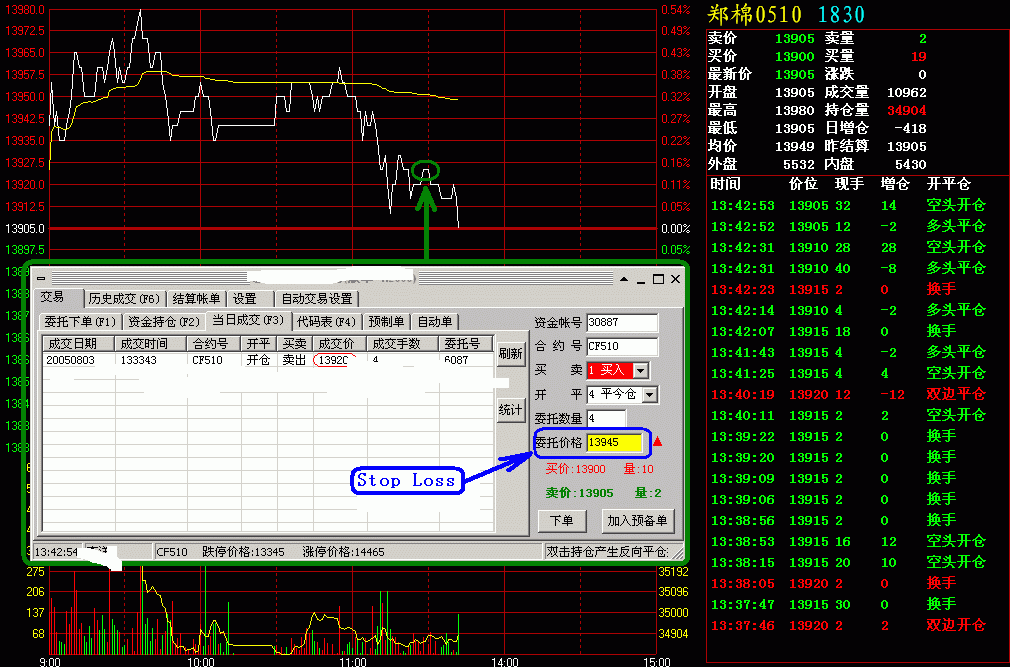The width and height of the screenshot is (1010, 667).
Task: Select the 自动交易设置 tab
Action: point(316,298)
